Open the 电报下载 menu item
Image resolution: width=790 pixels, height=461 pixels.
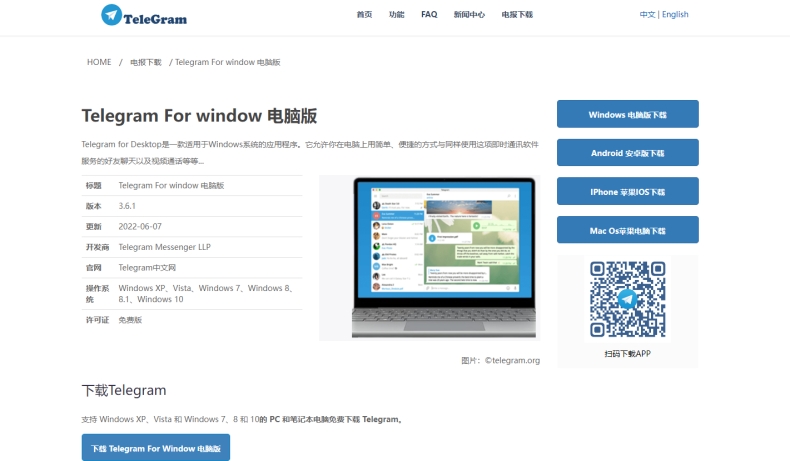click(517, 15)
